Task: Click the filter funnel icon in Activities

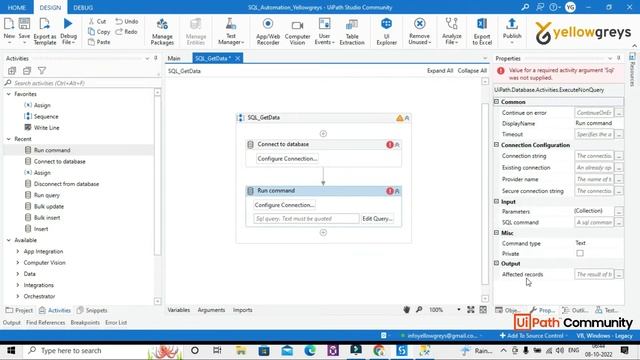Action: coord(42,71)
